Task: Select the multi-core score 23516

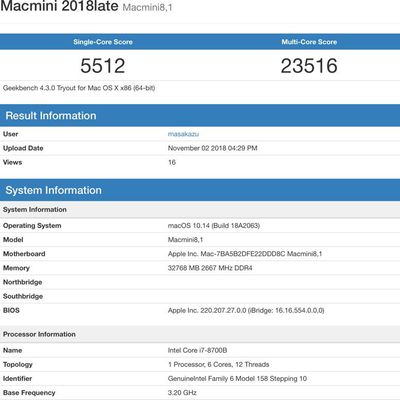Action: 309,66
